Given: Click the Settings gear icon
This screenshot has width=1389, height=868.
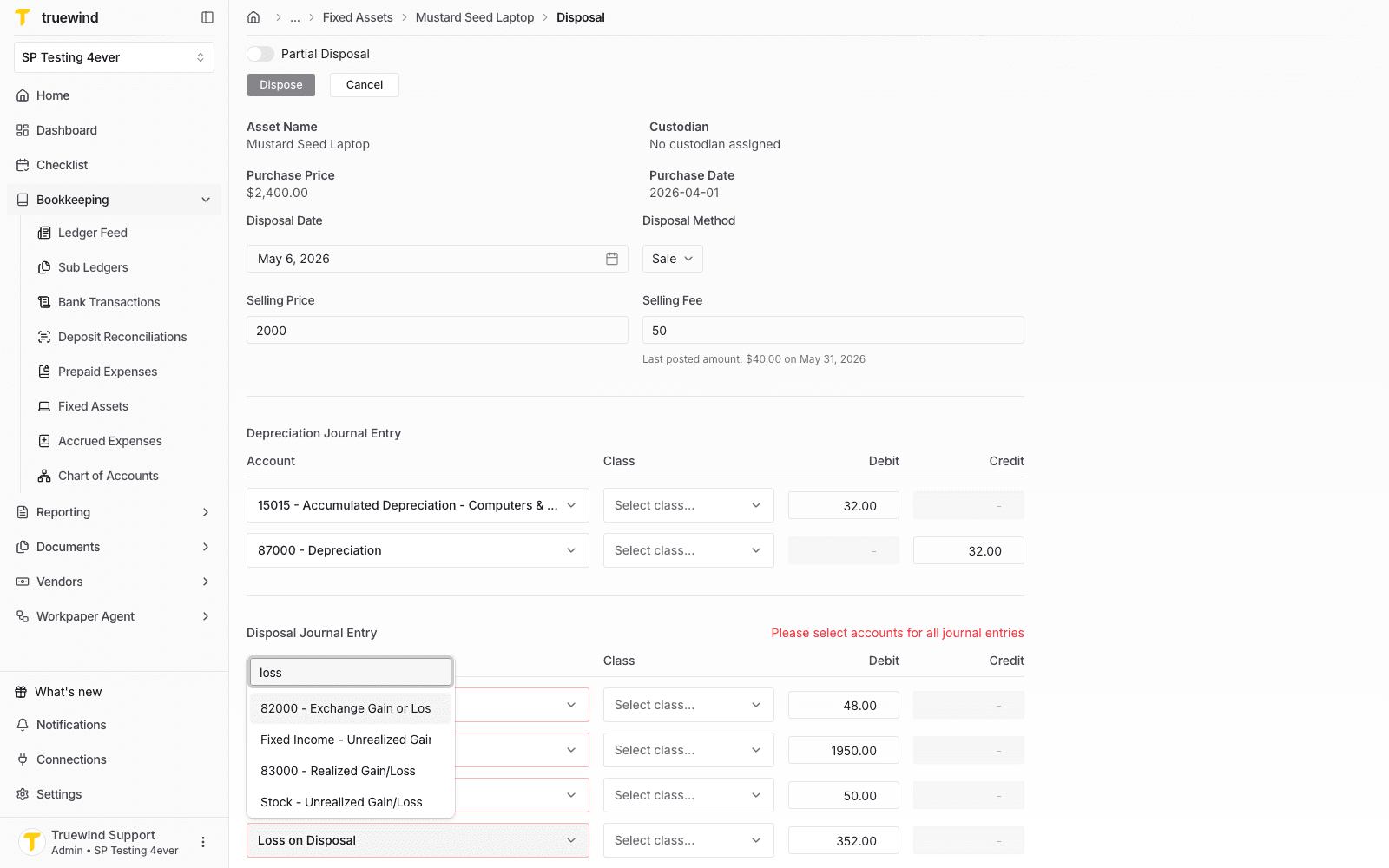Looking at the screenshot, I should (23, 794).
